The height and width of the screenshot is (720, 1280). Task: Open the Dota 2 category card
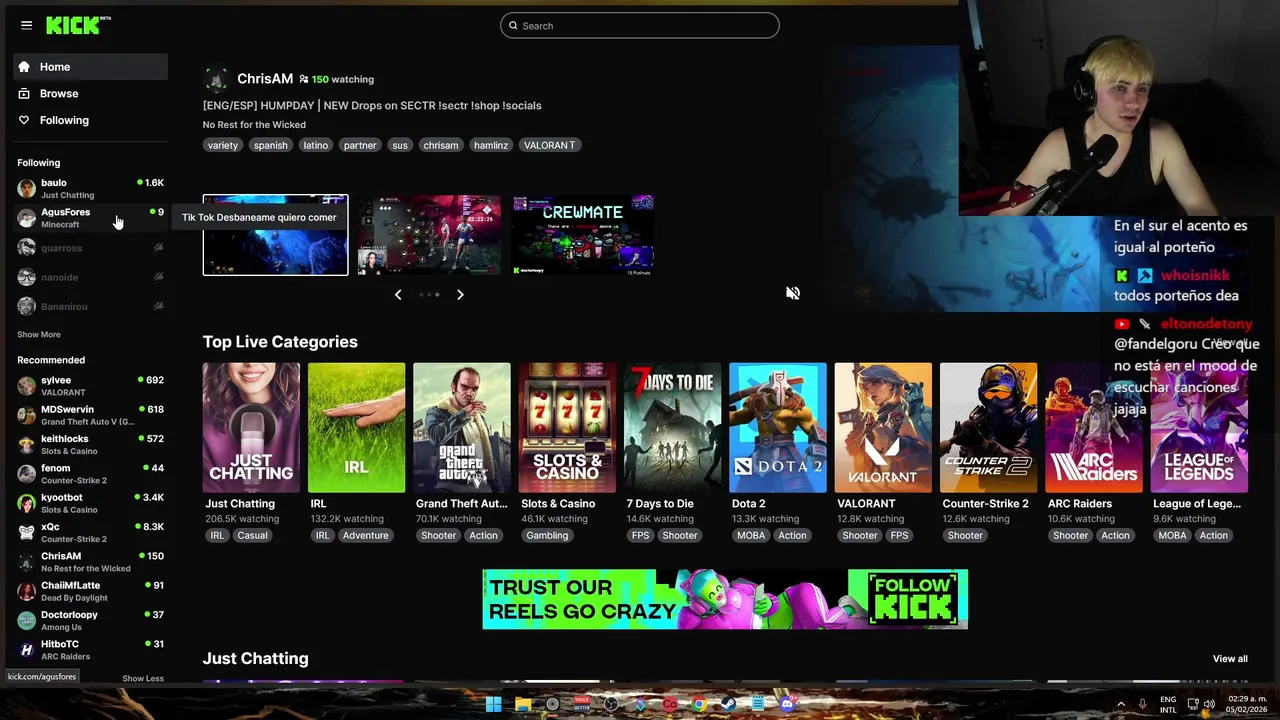click(778, 428)
